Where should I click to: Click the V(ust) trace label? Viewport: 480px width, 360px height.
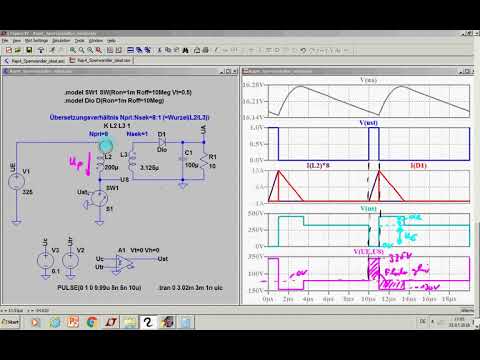pos(369,123)
